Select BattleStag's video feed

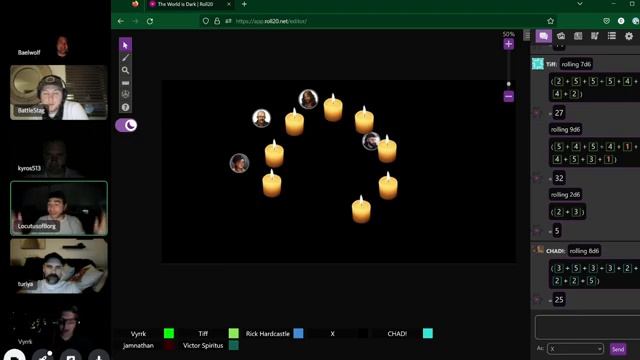pos(59,92)
